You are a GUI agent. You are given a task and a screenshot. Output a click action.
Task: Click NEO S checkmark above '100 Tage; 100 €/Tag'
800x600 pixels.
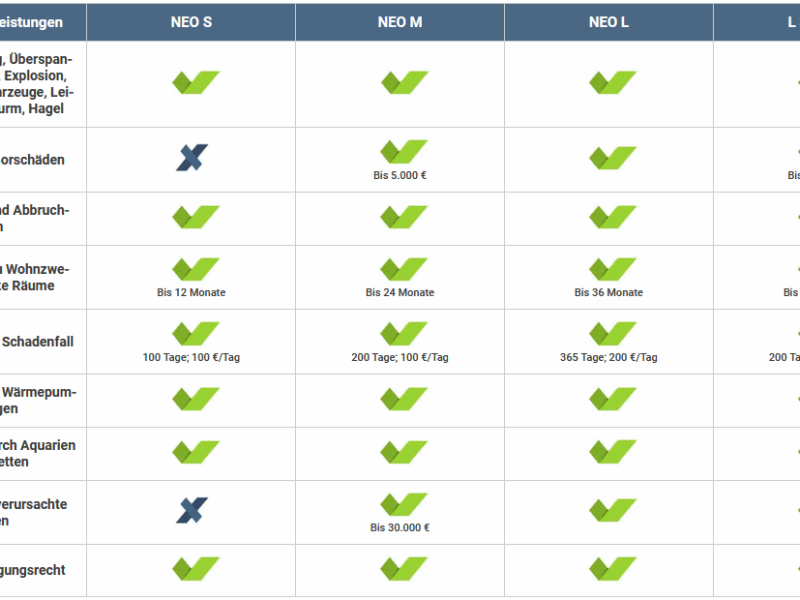click(195, 334)
